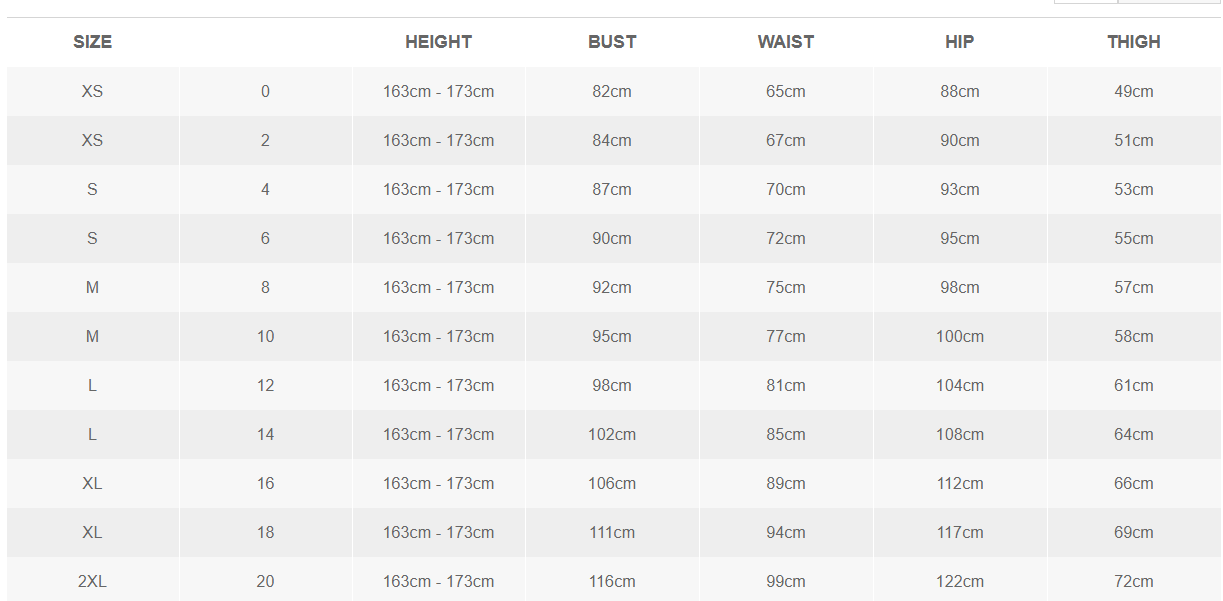Click the 49cm thigh value

(1134, 91)
